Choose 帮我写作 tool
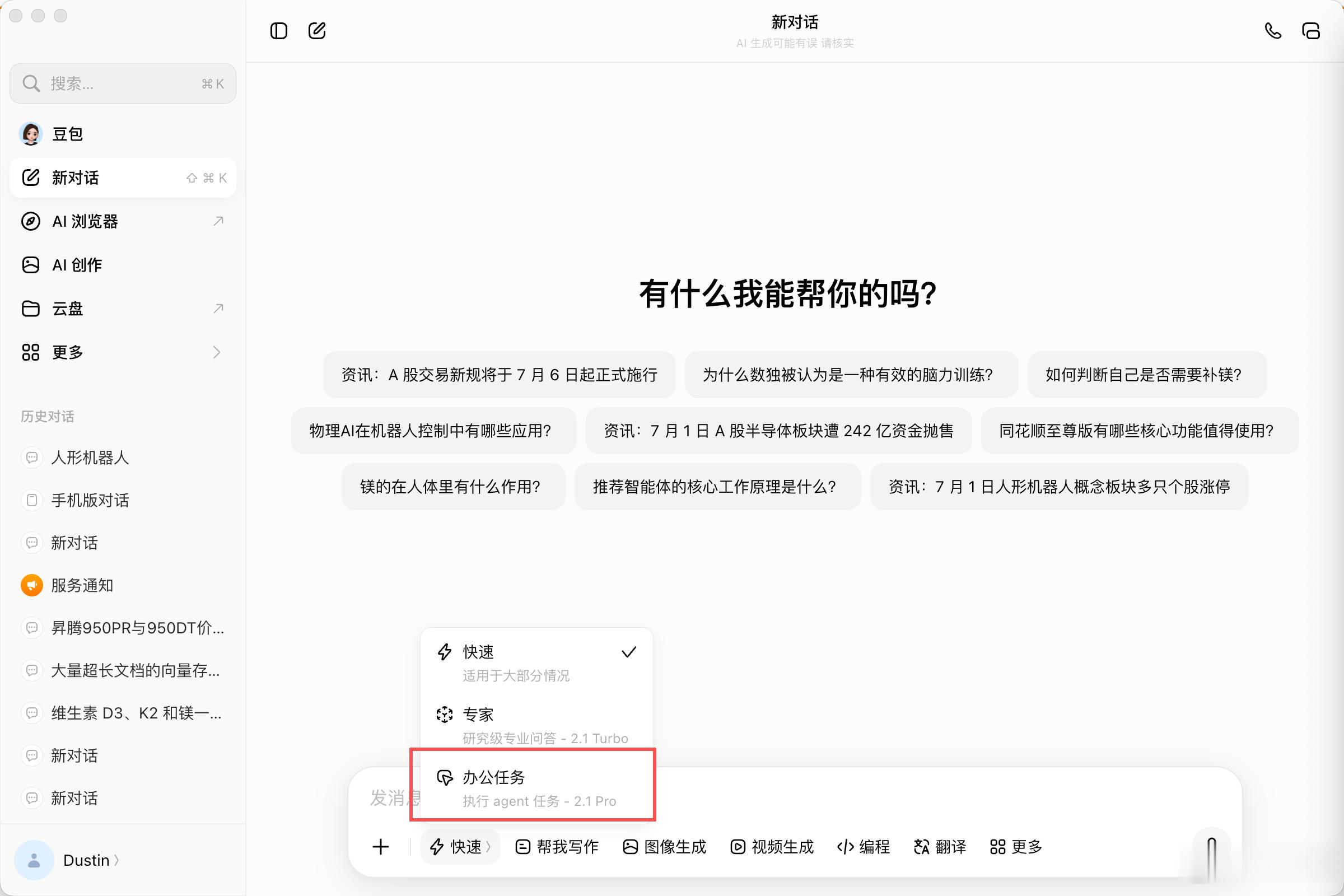1344x896 pixels. coord(557,847)
